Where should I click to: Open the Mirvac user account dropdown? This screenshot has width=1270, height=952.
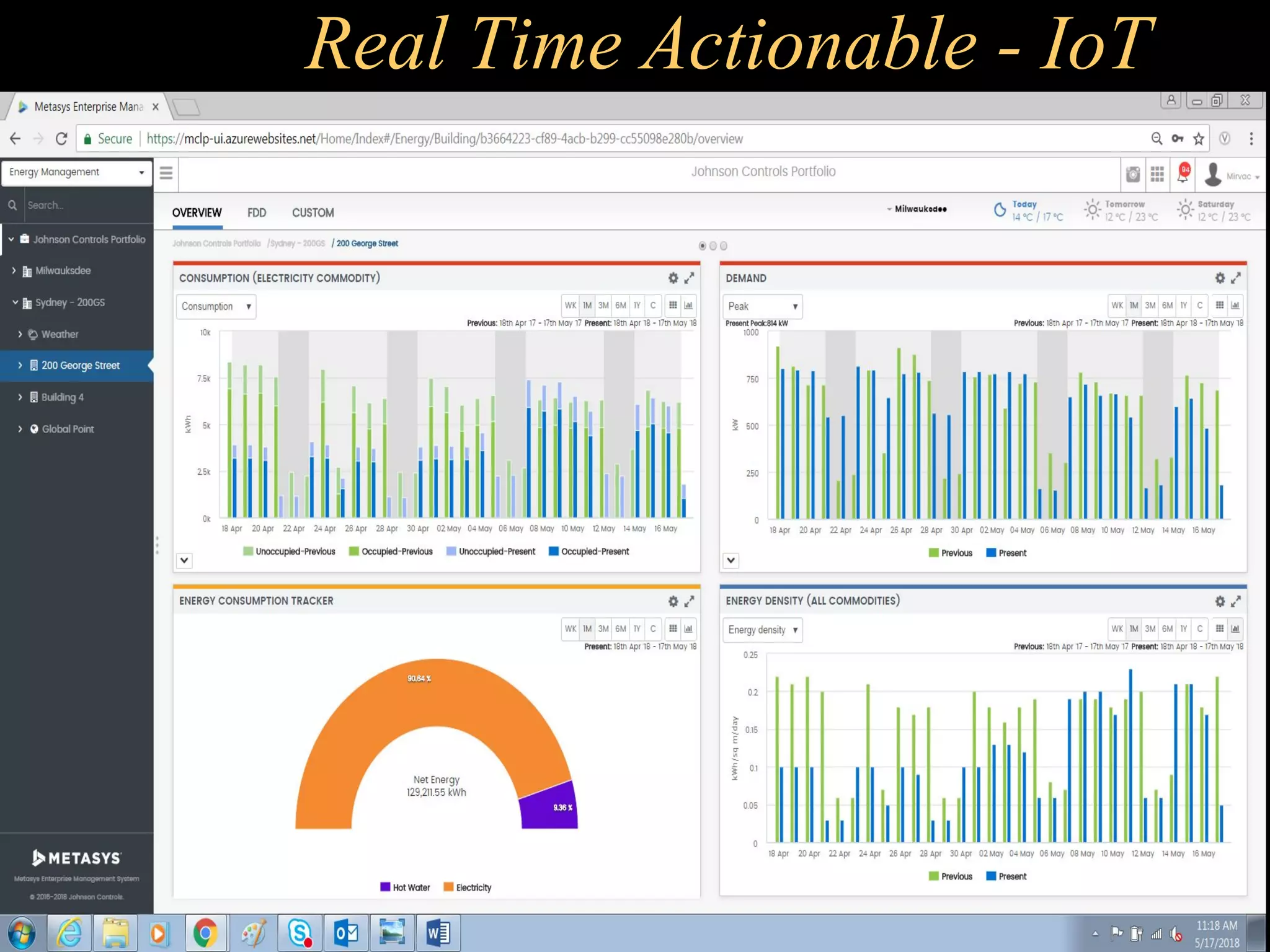(1232, 175)
